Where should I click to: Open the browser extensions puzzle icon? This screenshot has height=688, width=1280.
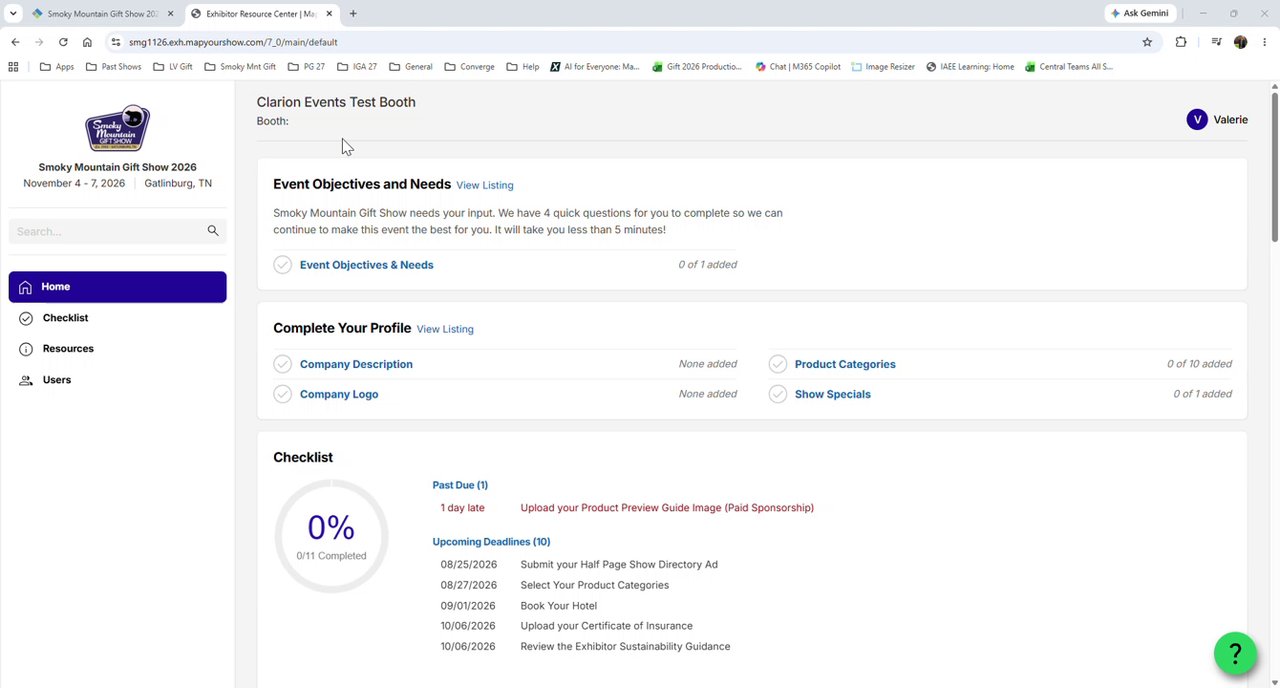(1181, 42)
